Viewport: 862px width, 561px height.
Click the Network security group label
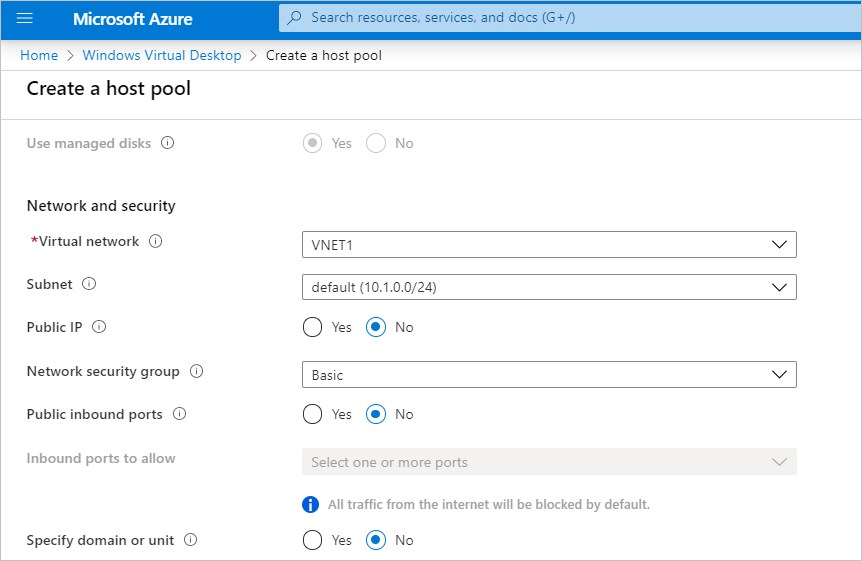[103, 371]
